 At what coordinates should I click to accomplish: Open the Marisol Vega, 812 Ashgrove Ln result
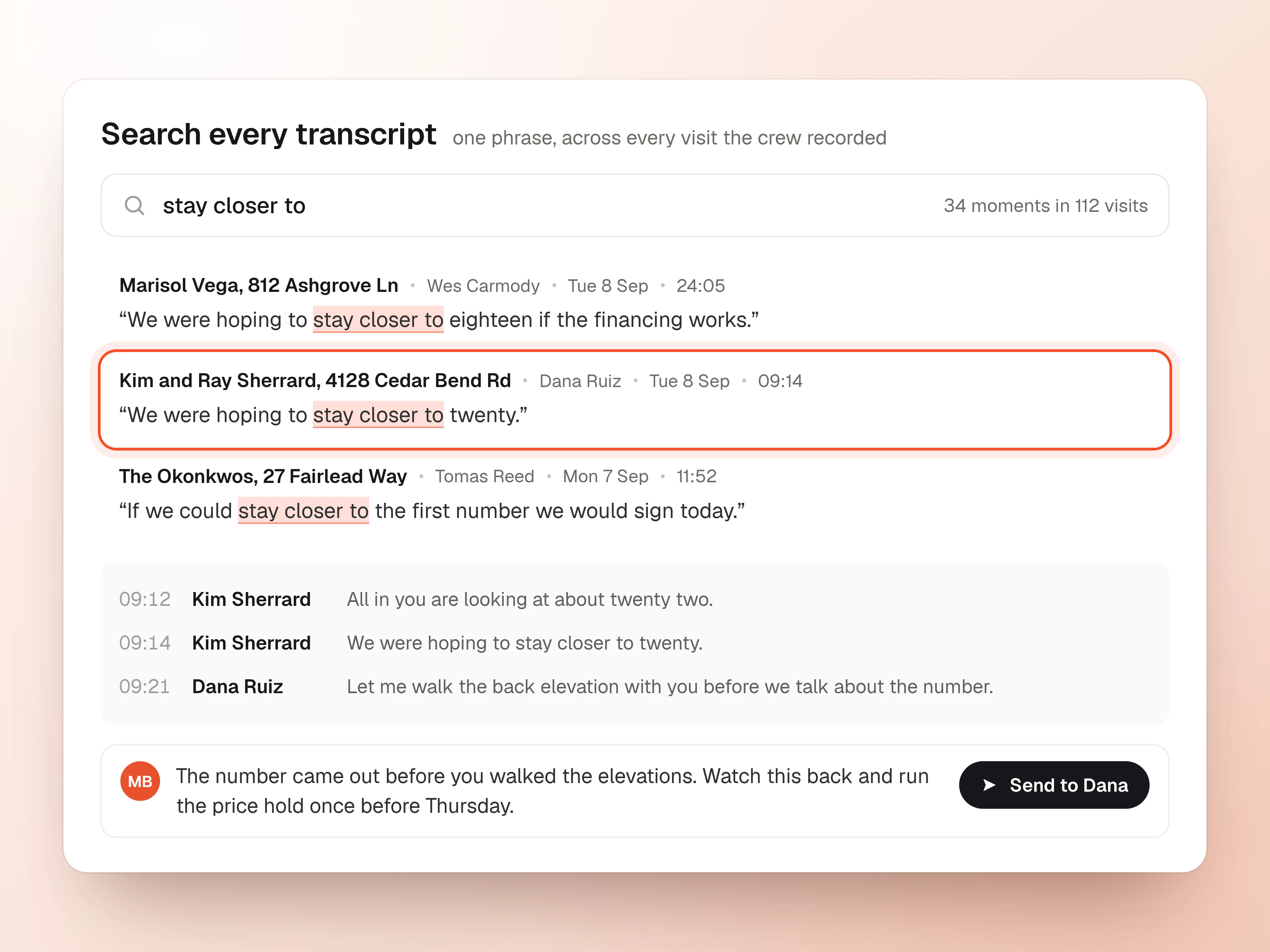pyautogui.click(x=634, y=302)
